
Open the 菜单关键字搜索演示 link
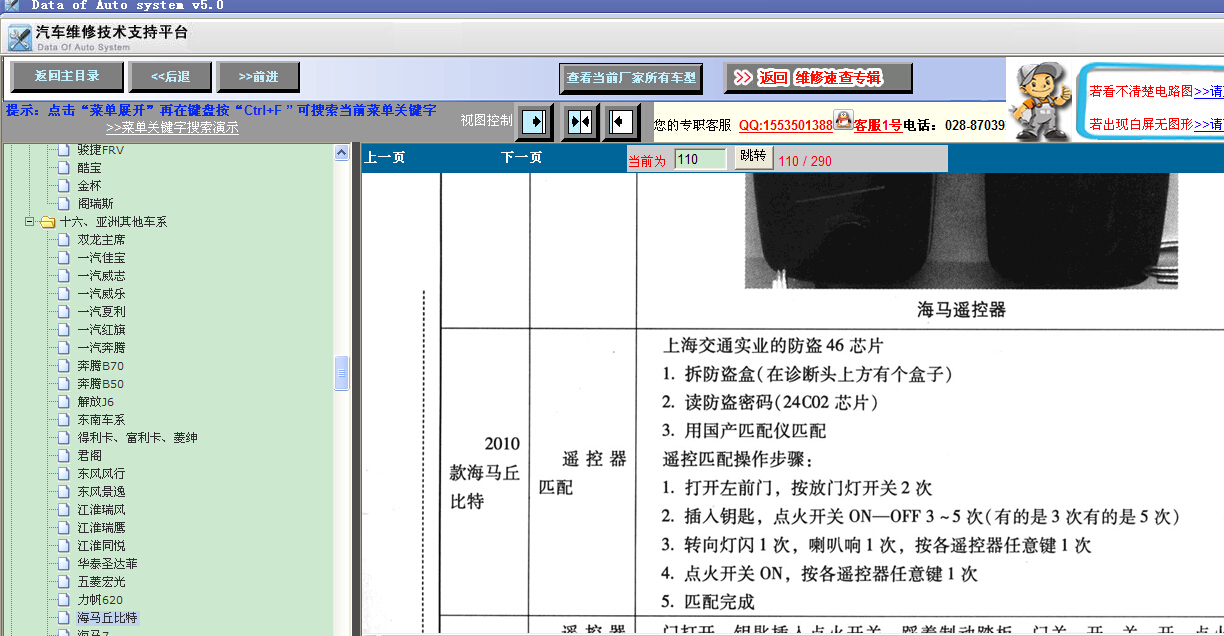click(172, 128)
